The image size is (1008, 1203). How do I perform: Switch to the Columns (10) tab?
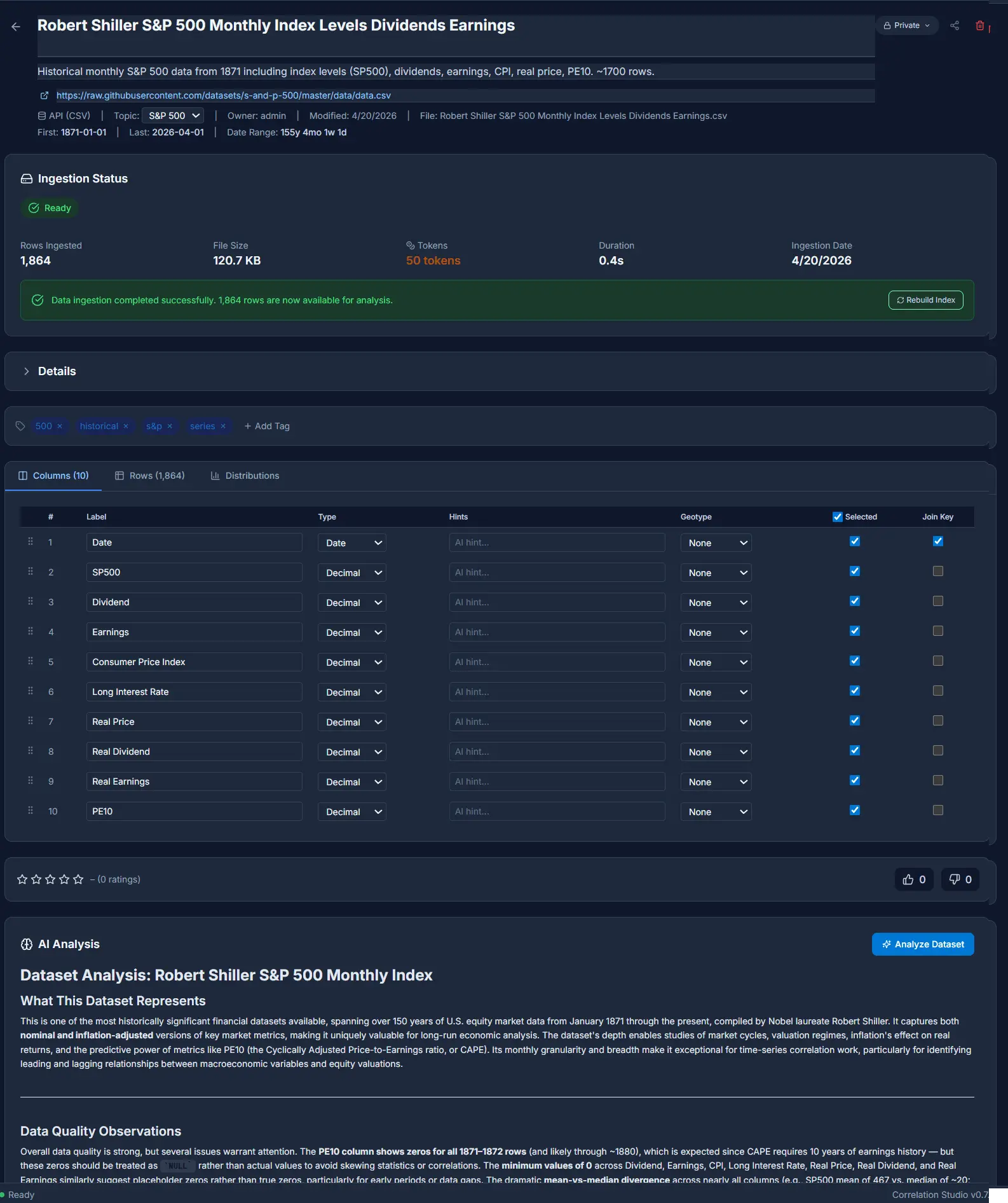tap(53, 476)
